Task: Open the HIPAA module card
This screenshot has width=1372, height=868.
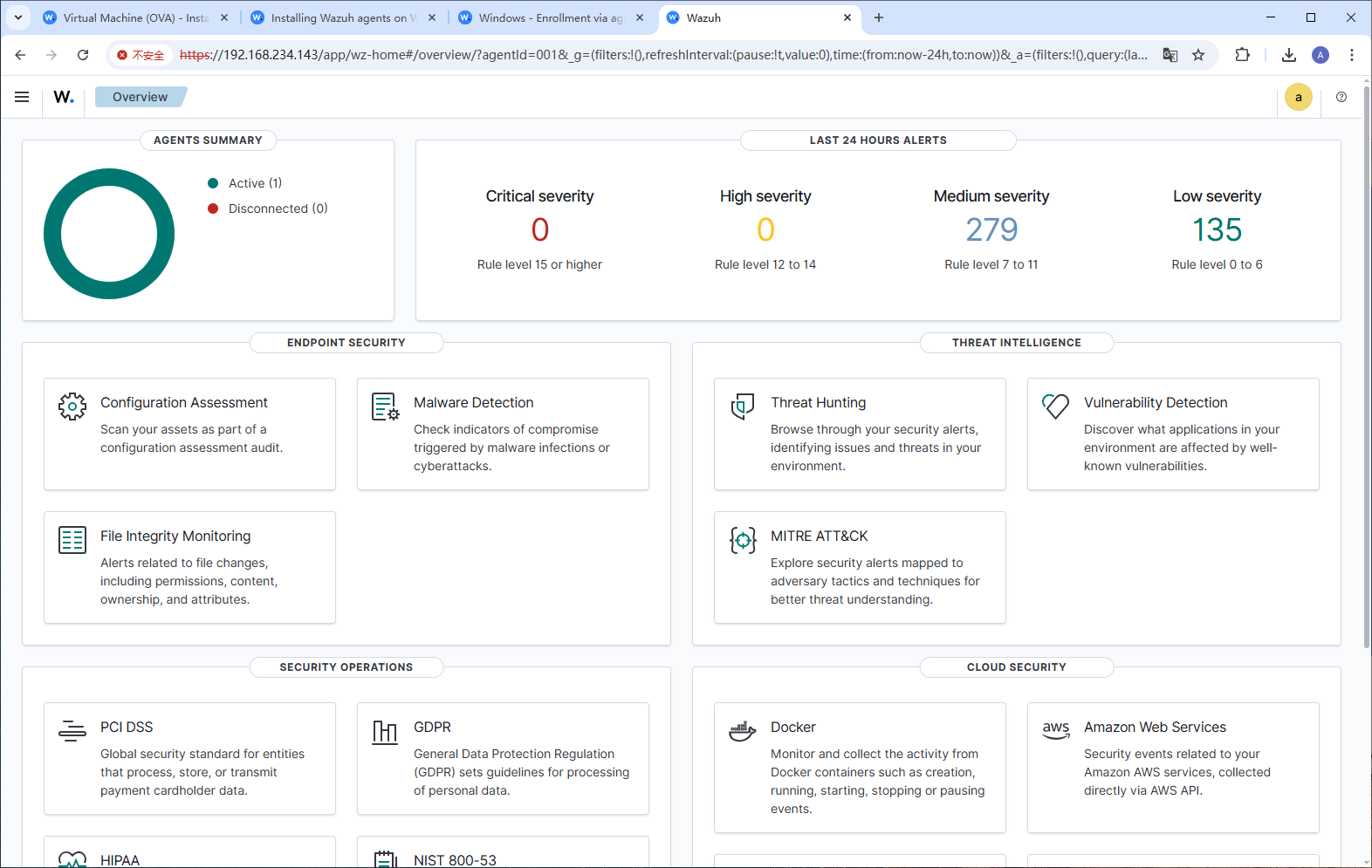Action: (x=189, y=852)
